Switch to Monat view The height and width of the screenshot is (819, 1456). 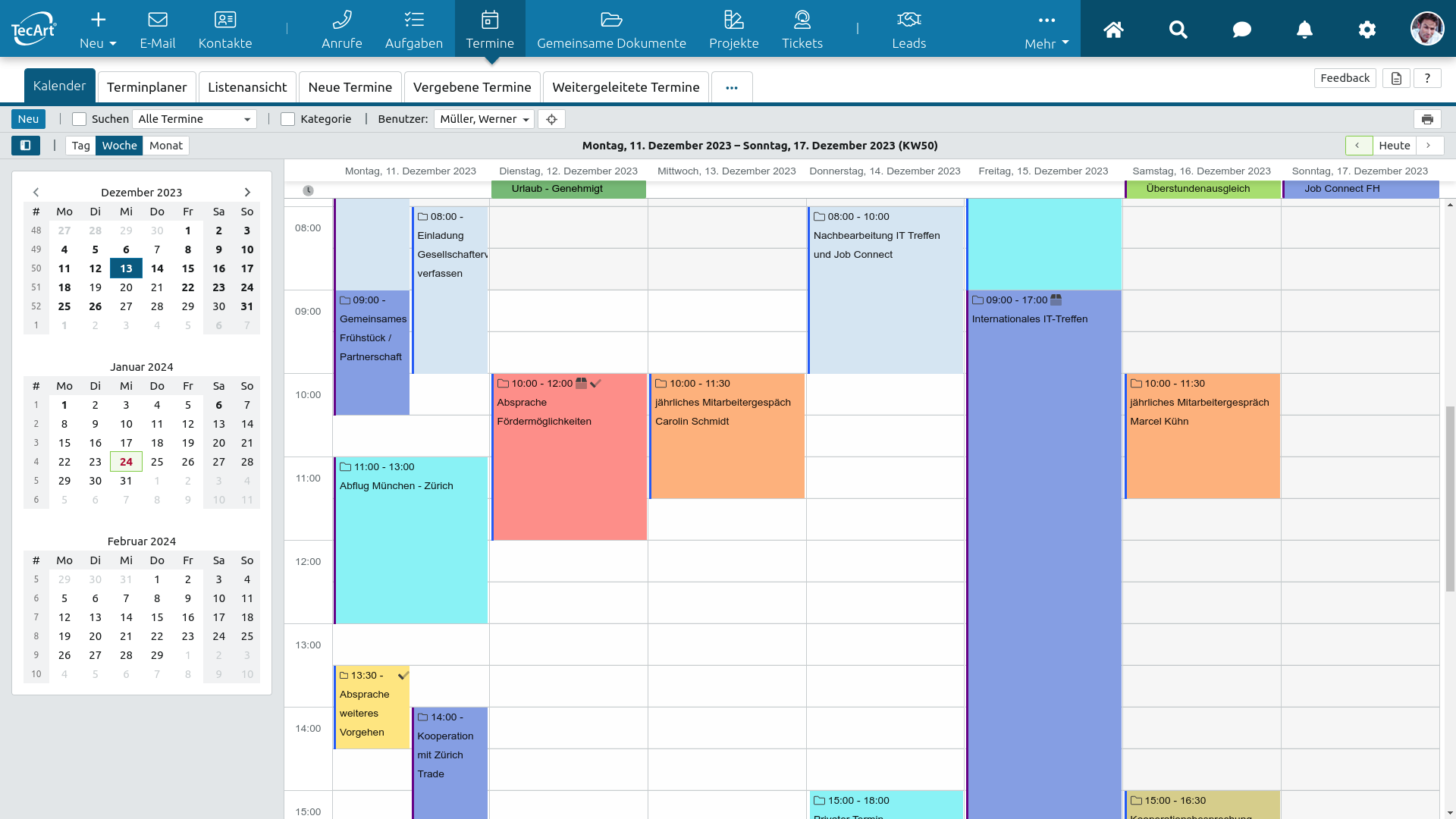click(165, 146)
